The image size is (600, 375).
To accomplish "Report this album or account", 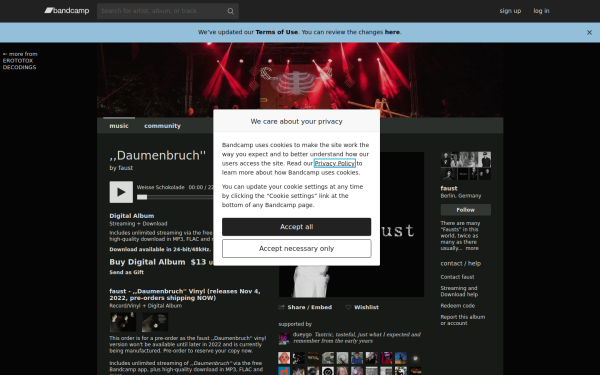I will 463,320.
